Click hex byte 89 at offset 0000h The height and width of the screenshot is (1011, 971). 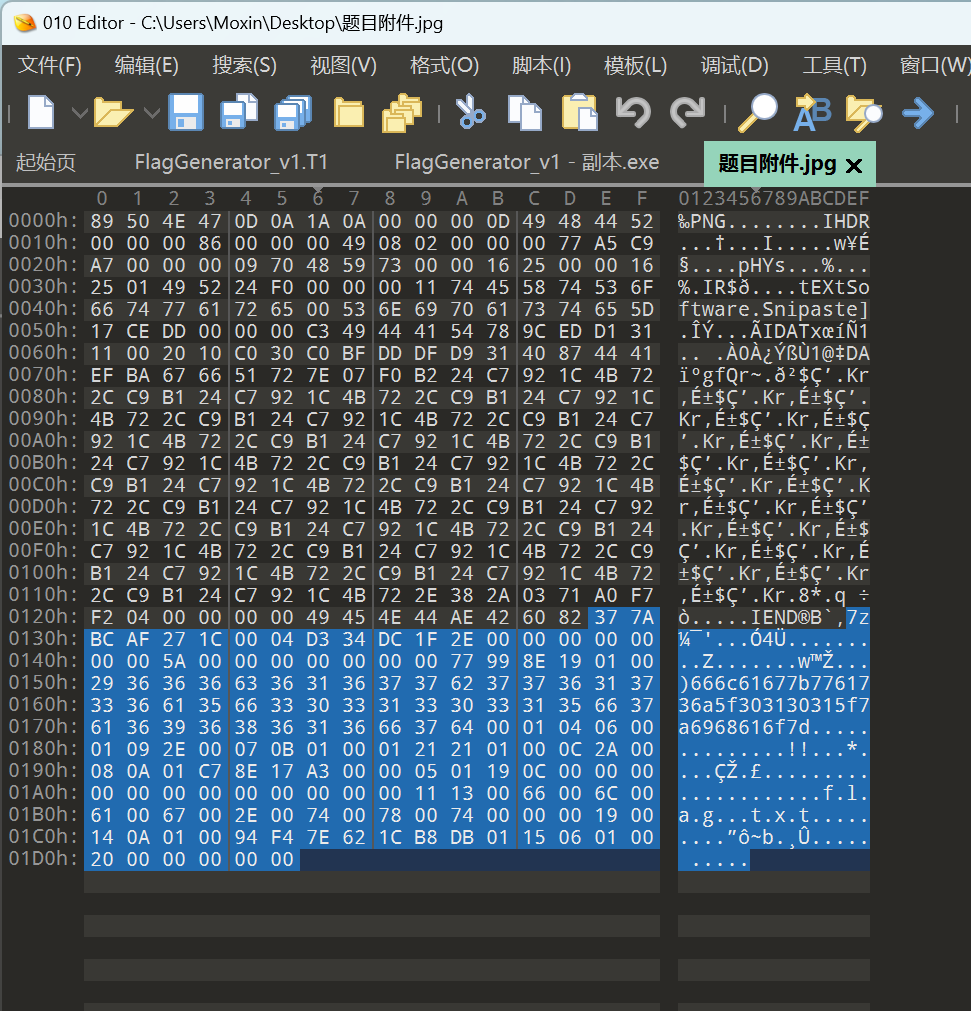(102, 221)
